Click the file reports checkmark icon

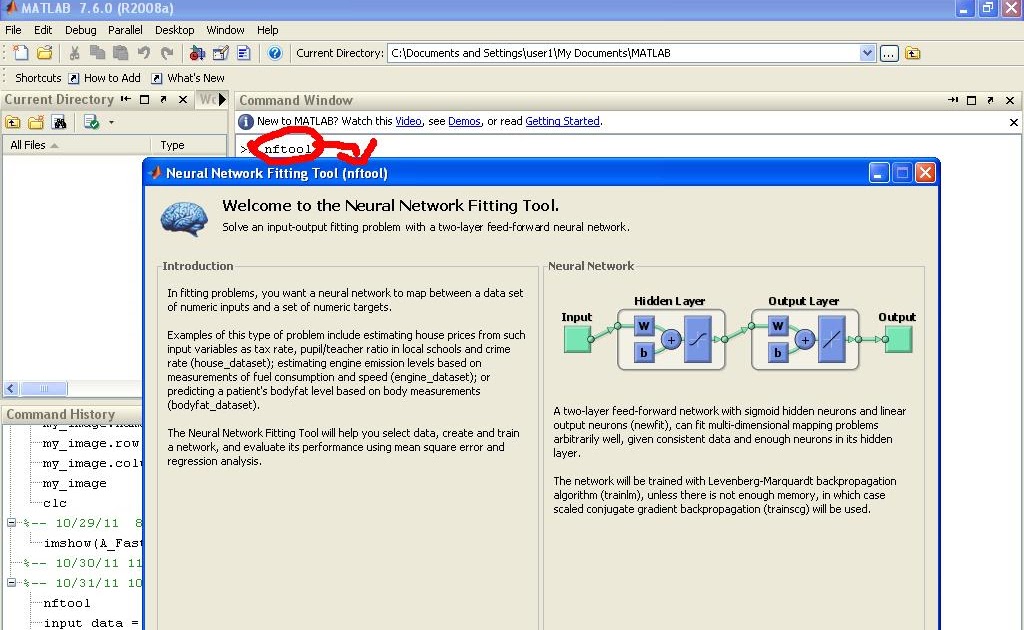91,122
